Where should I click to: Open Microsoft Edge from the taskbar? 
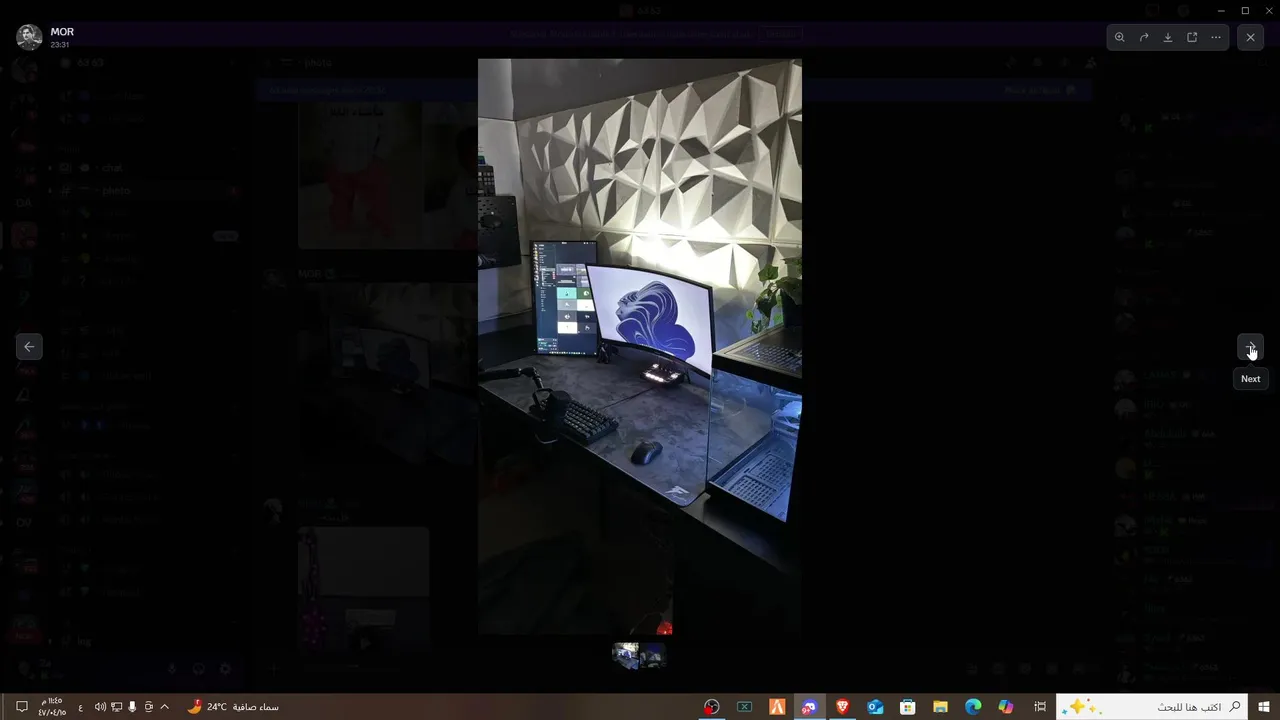click(x=973, y=707)
